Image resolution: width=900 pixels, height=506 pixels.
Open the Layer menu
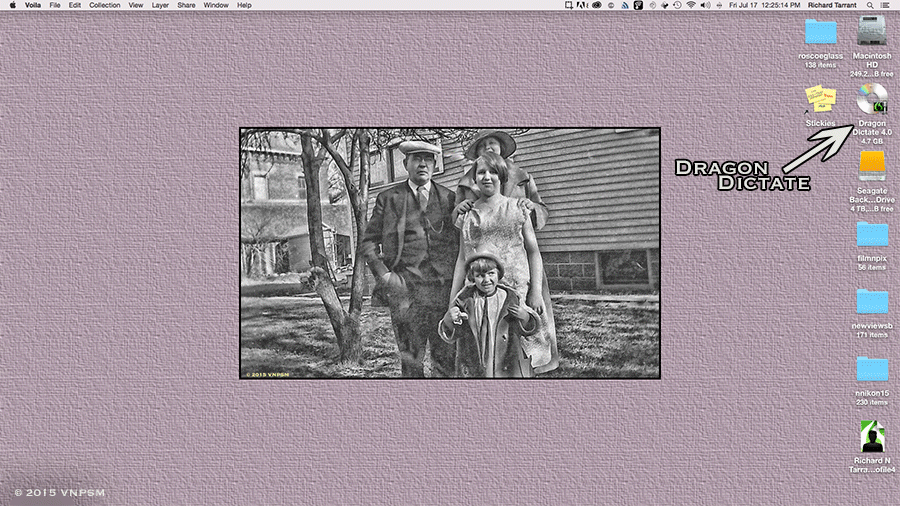[160, 5]
